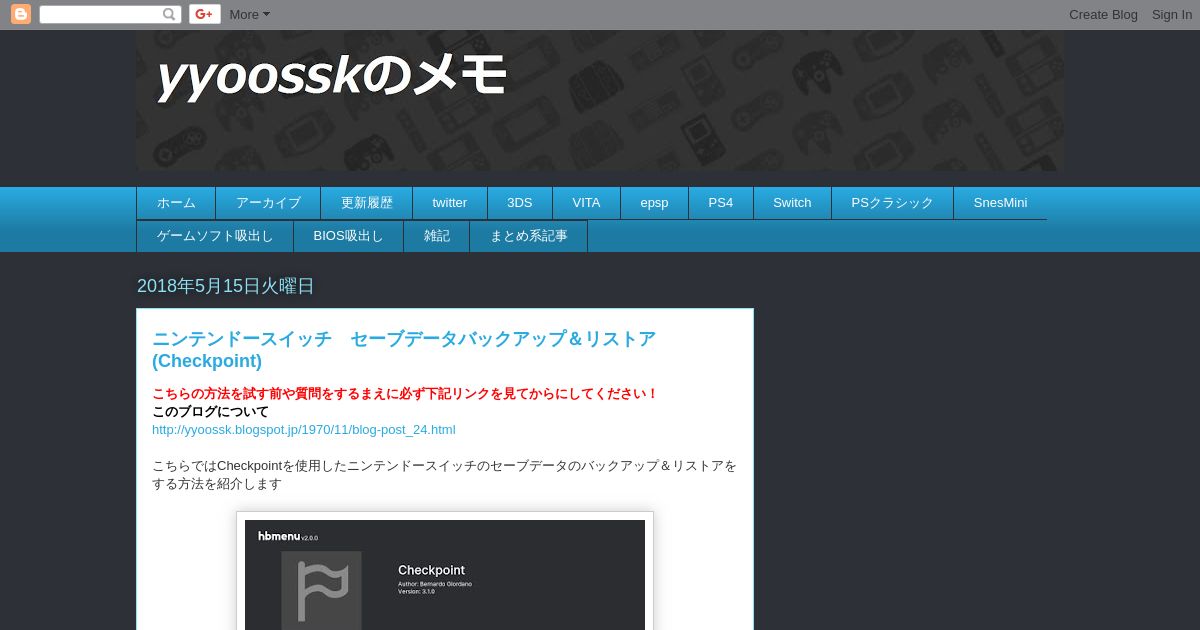This screenshot has width=1200, height=630.
Task: Select the 雑記 tab
Action: pyautogui.click(x=437, y=236)
